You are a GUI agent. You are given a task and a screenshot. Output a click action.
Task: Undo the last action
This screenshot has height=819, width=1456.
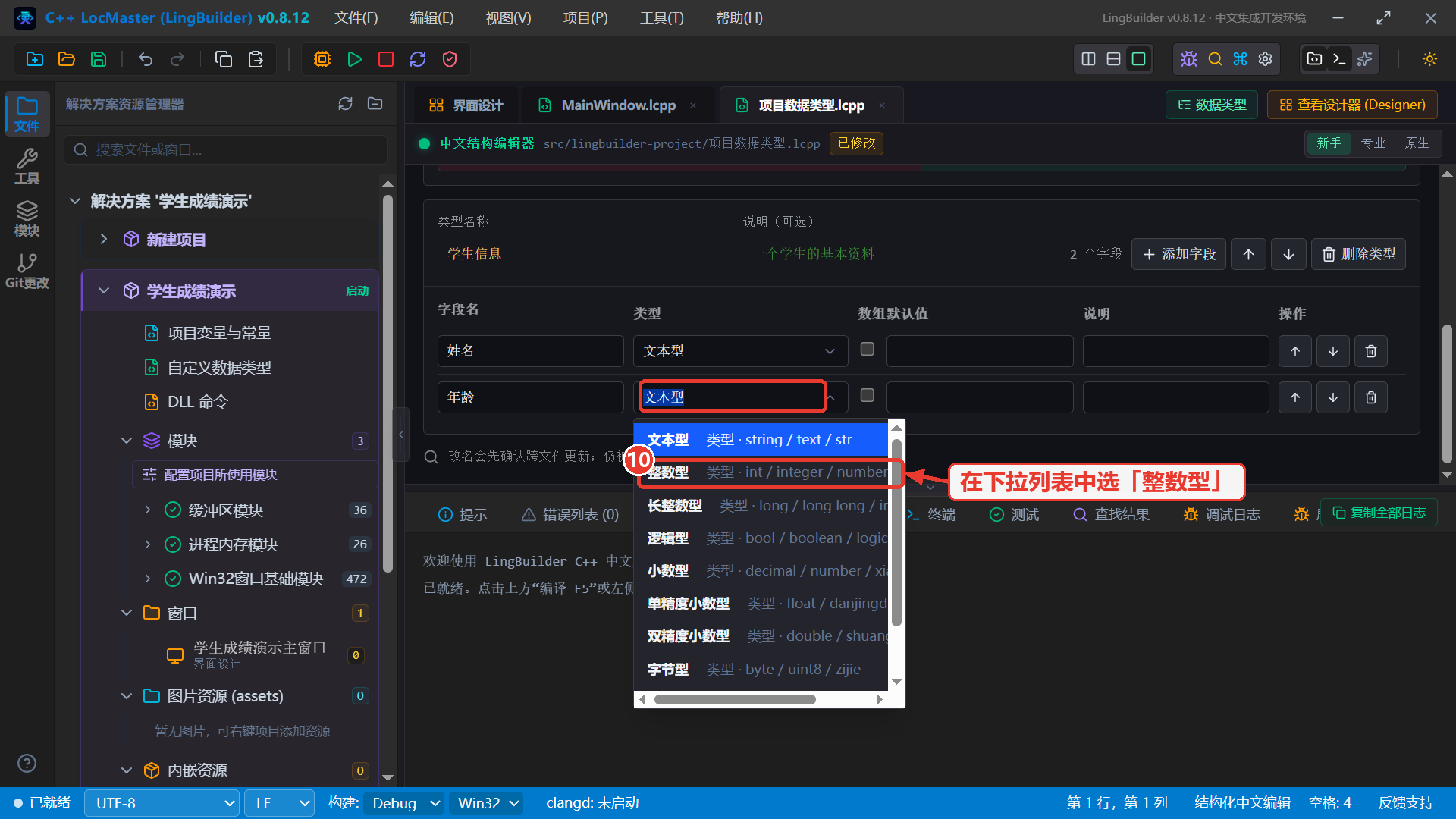[146, 59]
